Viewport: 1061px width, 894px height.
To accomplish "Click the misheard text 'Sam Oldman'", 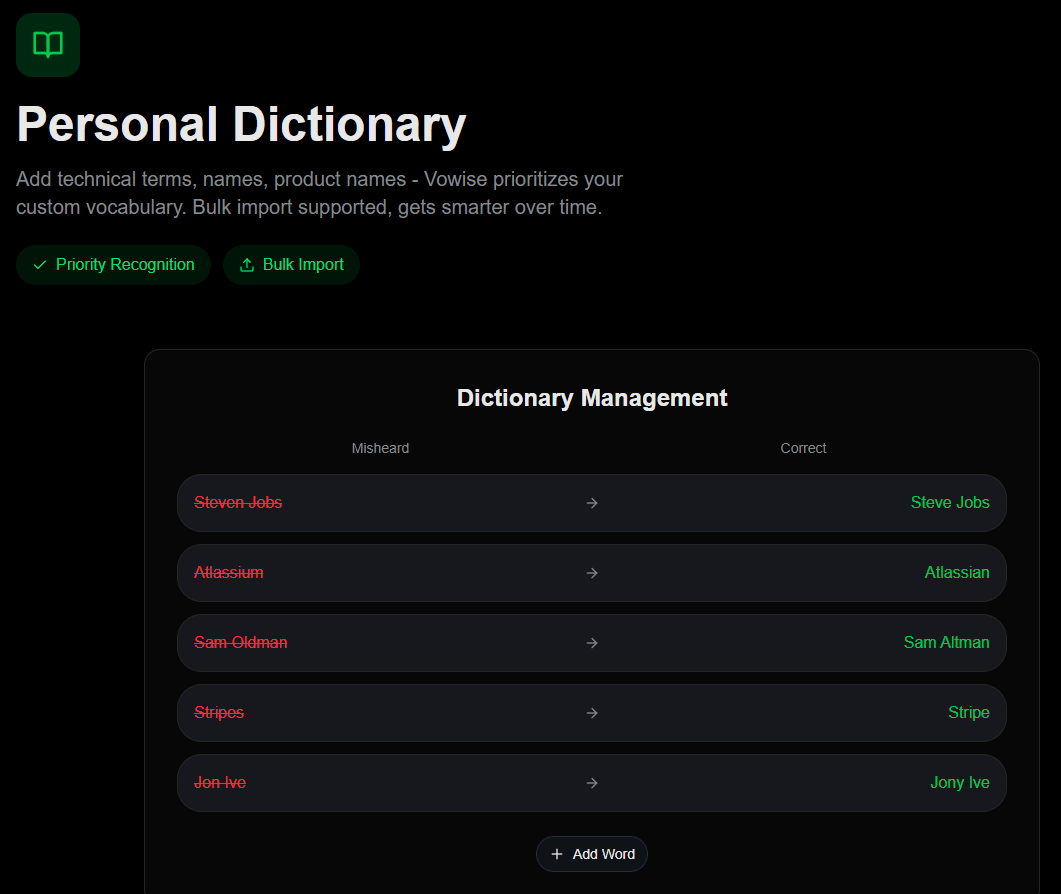I will pyautogui.click(x=241, y=642).
